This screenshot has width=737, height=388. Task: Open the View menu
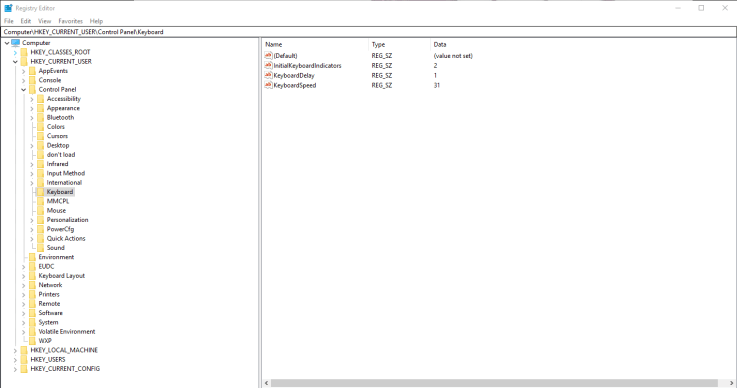click(x=44, y=21)
